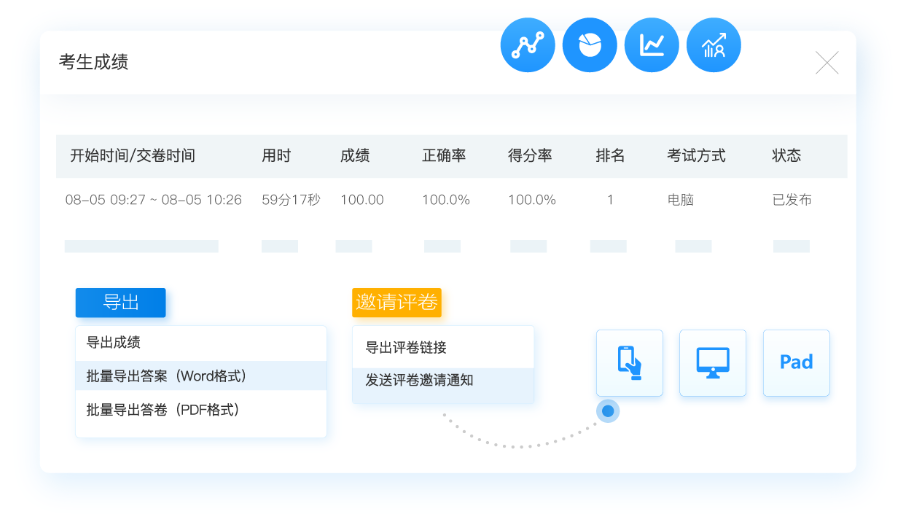This screenshot has height=517, width=903.
Task: Close the 考生成绩 dialog
Action: (826, 63)
